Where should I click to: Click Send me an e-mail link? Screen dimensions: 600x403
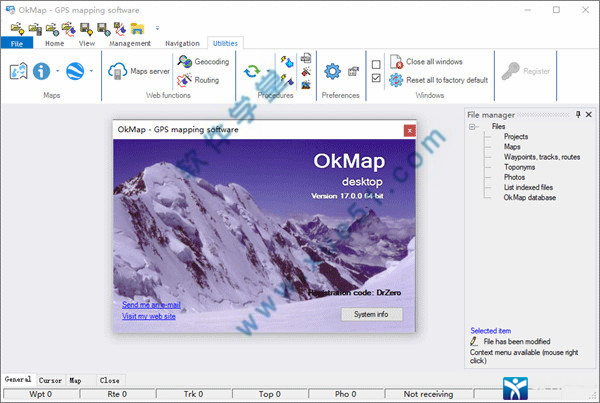[151, 305]
